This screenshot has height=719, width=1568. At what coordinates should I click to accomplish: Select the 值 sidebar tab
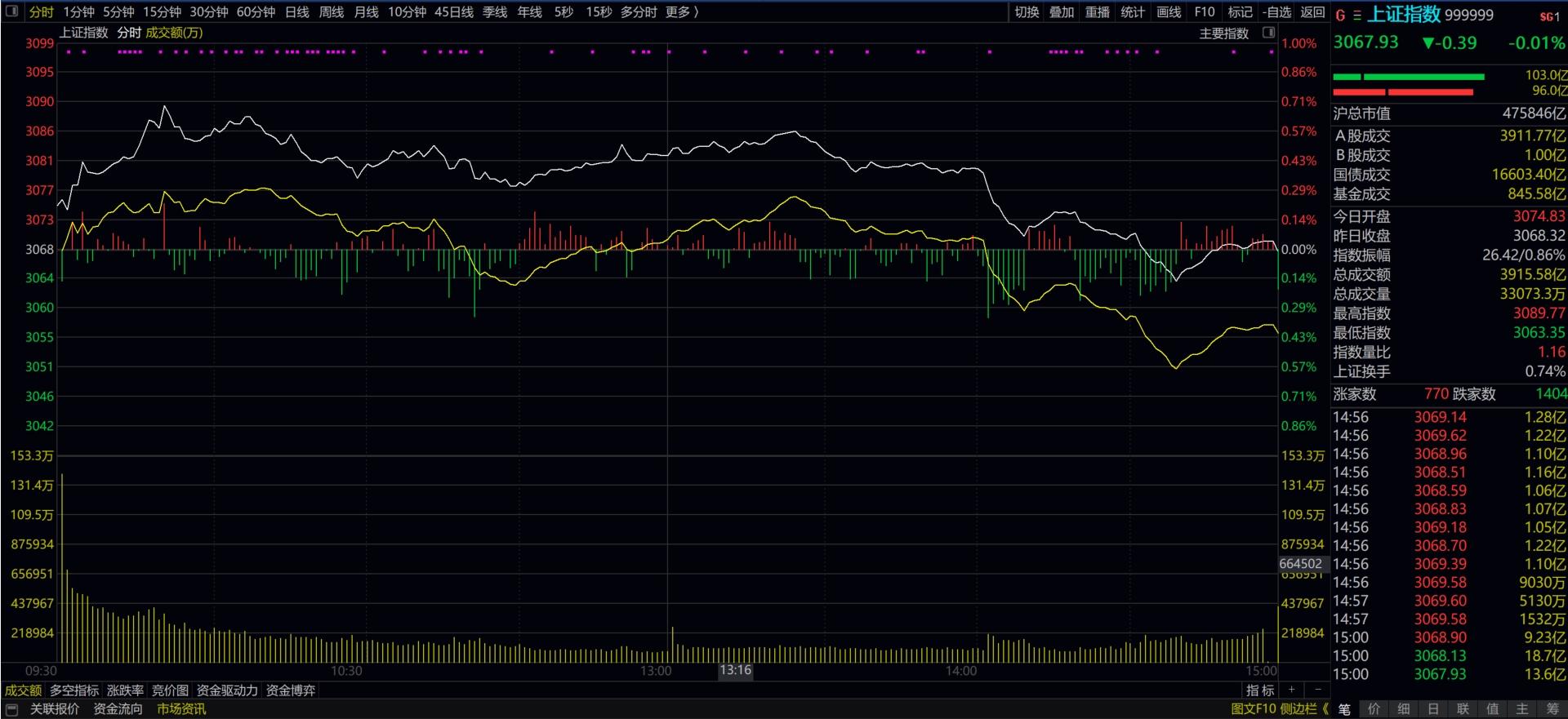1492,709
